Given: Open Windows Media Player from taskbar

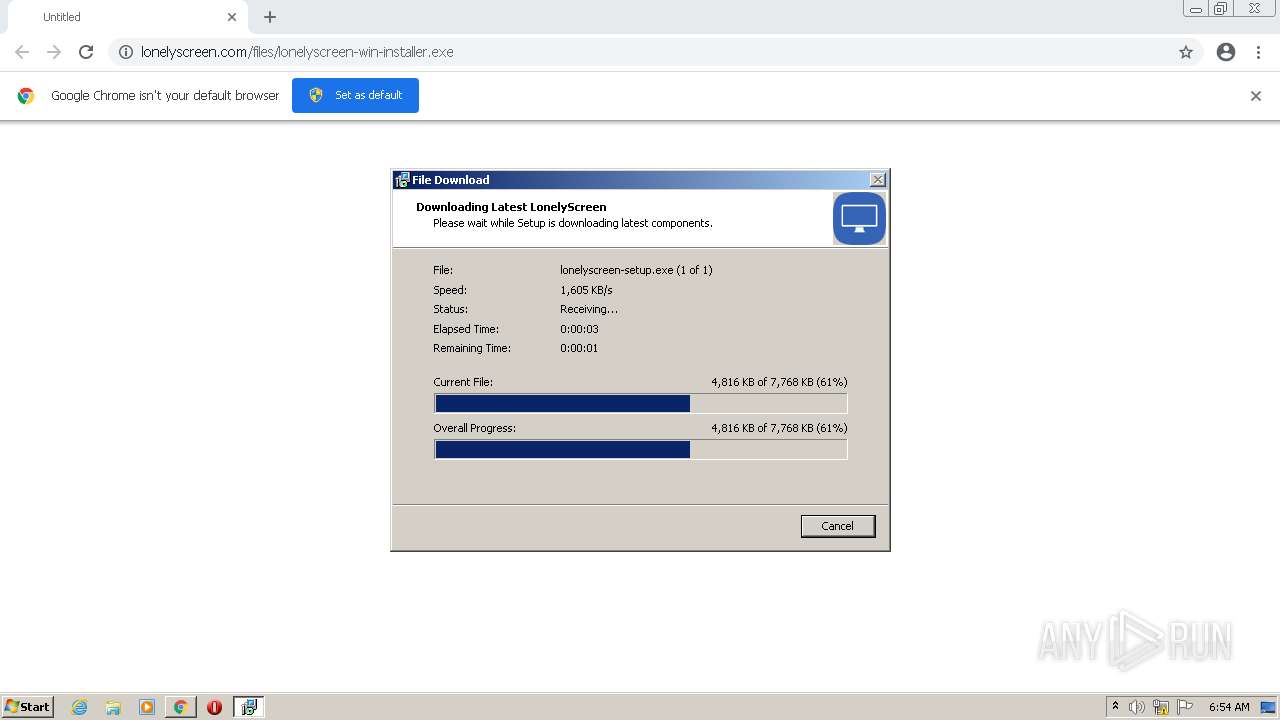Looking at the screenshot, I should 147,707.
